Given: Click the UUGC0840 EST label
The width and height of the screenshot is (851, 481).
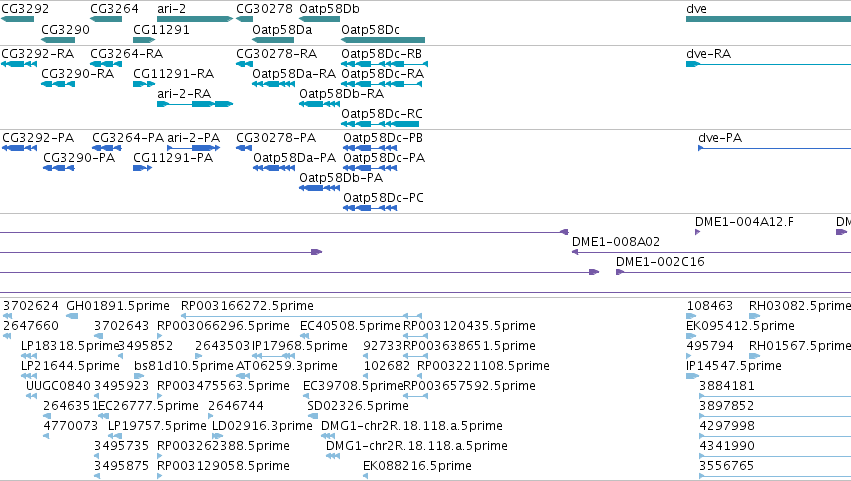Looking at the screenshot, I should click(59, 386).
